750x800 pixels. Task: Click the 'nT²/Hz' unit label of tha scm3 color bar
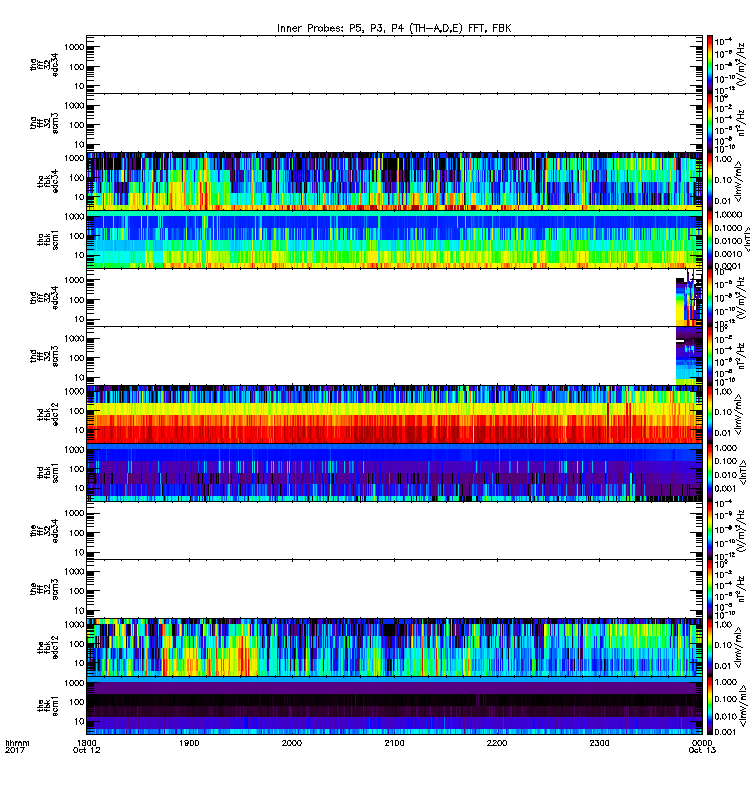pos(740,123)
